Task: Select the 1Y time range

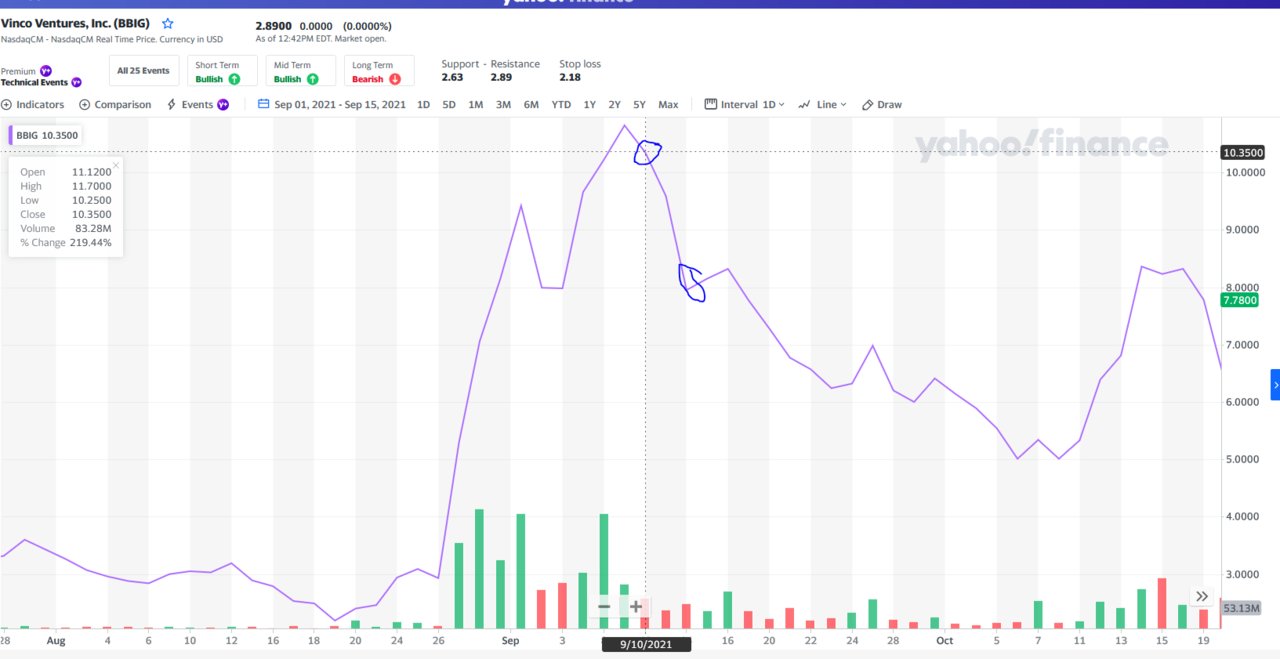Action: click(x=590, y=104)
